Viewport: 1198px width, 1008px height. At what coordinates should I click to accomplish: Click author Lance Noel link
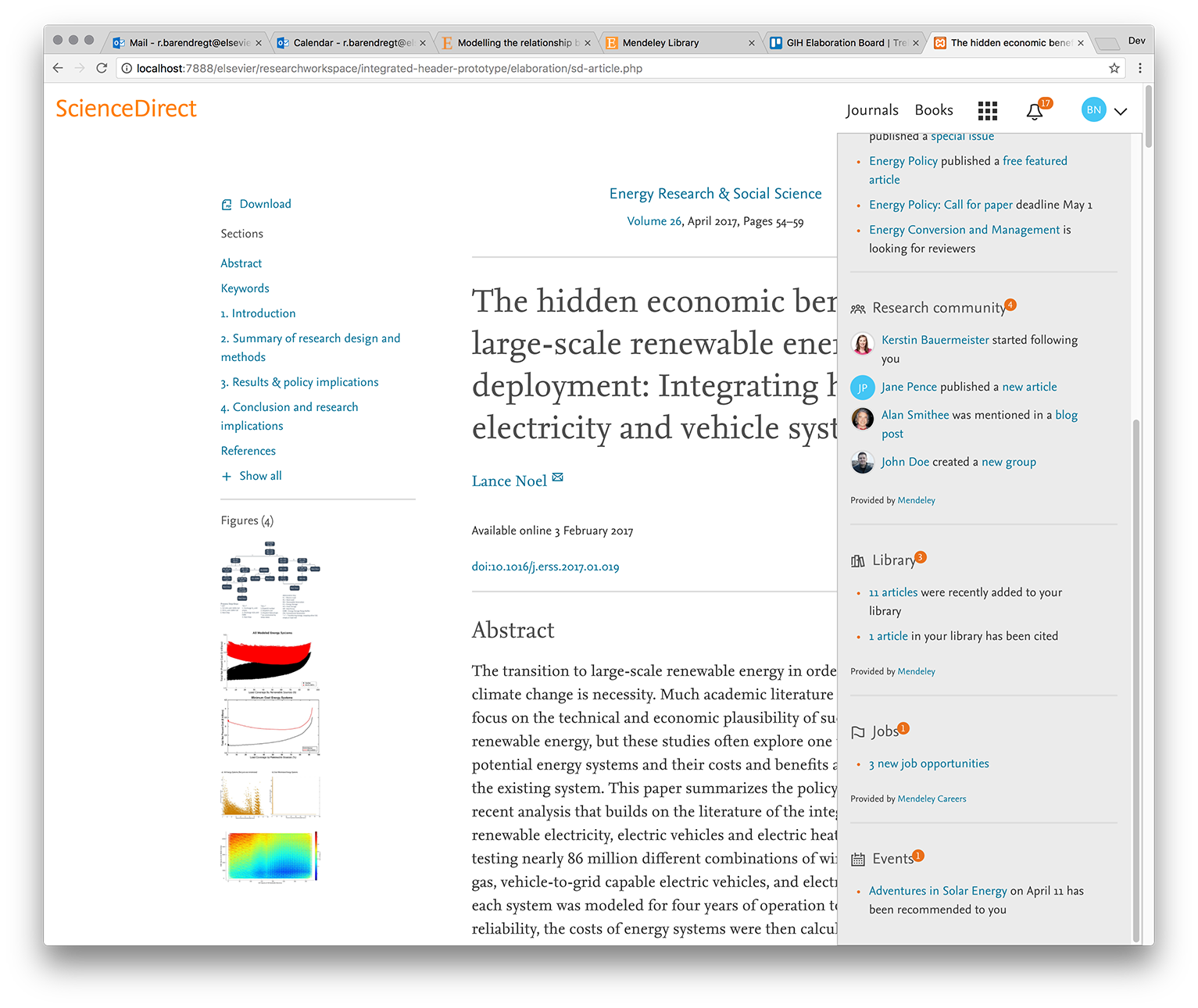click(x=509, y=481)
